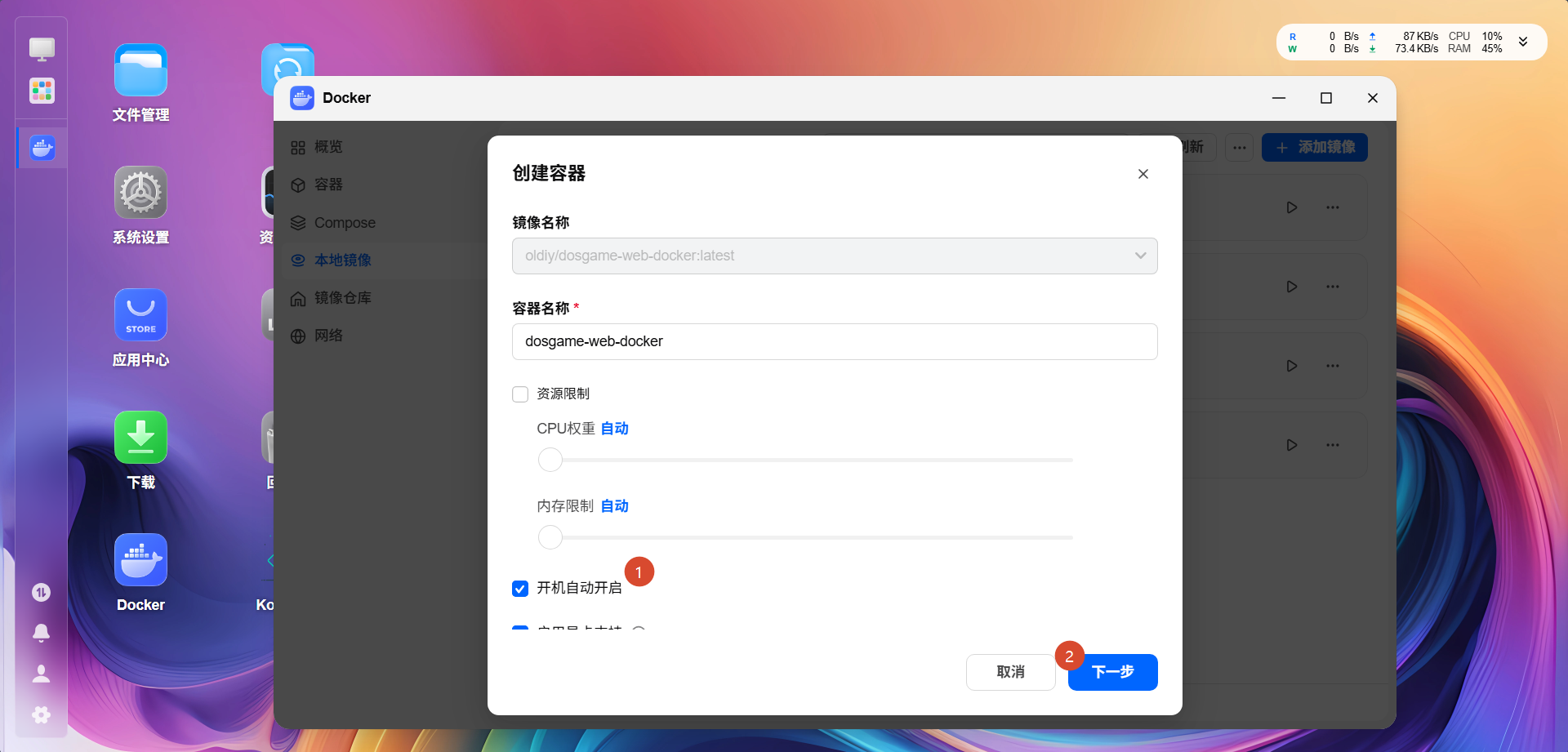Click the 添加镜像 button
This screenshot has width=1568, height=752.
pyautogui.click(x=1315, y=147)
